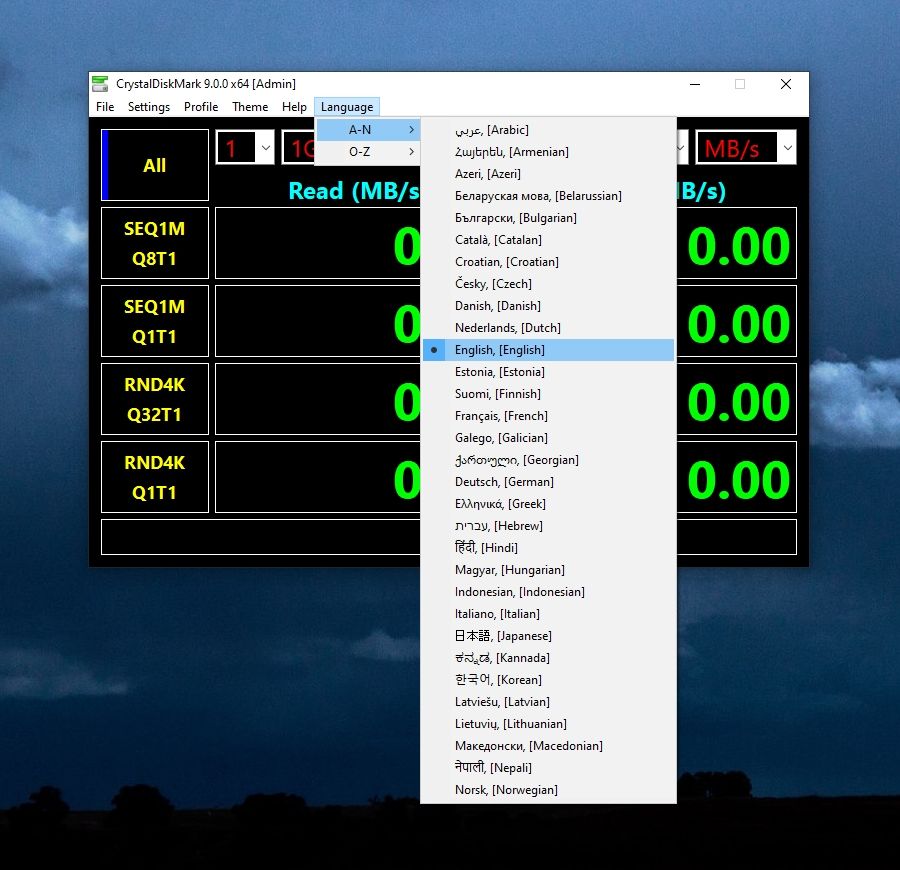Select the checked English language entry
This screenshot has height=870, width=900.
click(548, 350)
